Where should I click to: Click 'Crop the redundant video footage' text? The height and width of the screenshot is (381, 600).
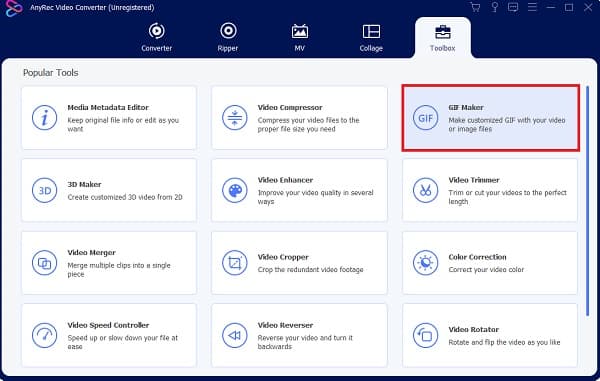tap(310, 270)
